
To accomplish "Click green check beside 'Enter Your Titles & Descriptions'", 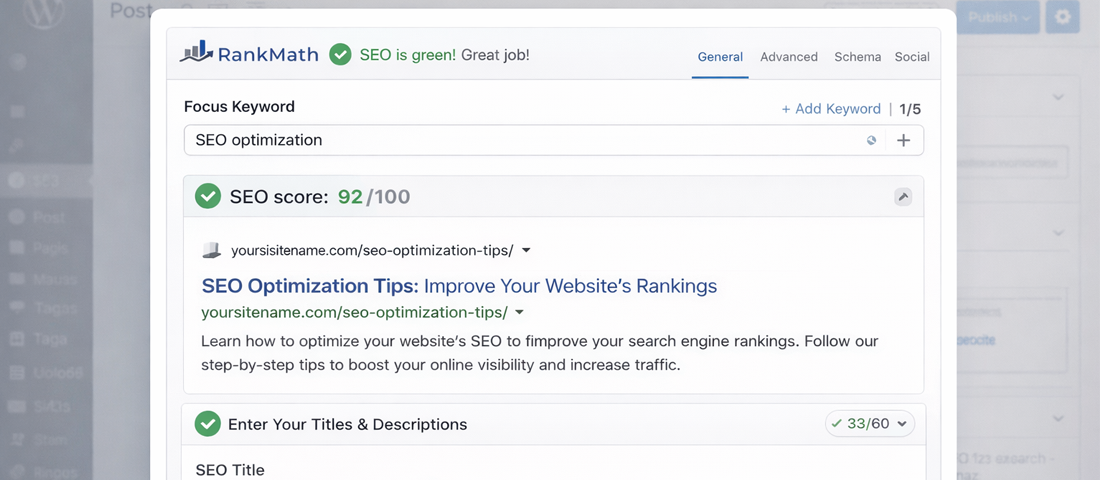I will click(208, 424).
